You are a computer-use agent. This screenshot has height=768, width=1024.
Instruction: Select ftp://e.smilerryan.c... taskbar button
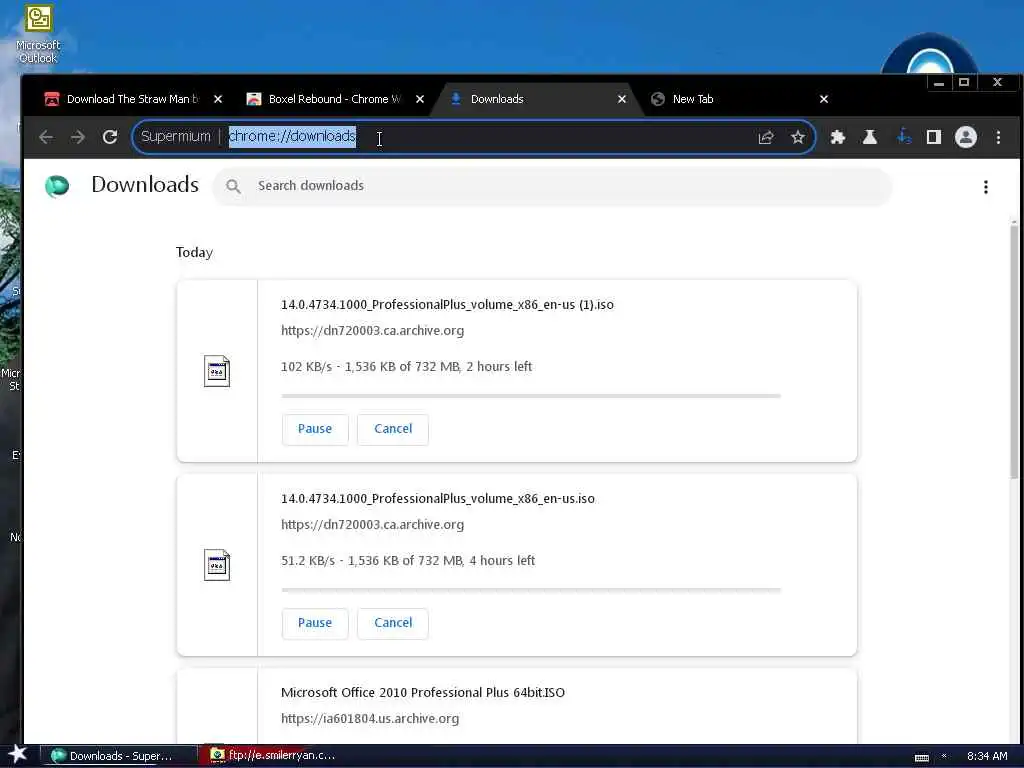(273, 756)
